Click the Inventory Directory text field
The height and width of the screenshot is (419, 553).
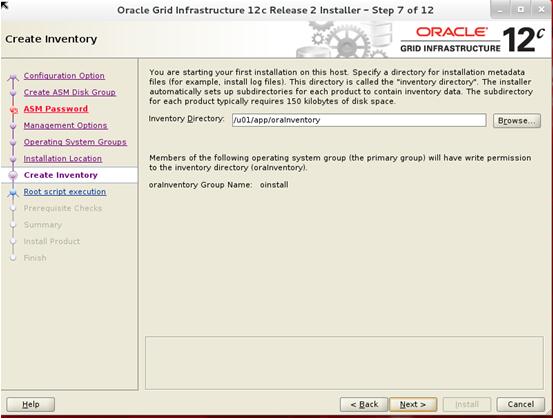point(359,120)
